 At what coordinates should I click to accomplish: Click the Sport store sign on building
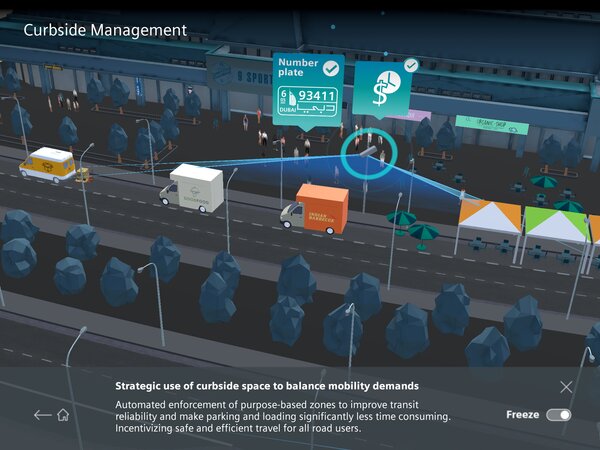238,71
